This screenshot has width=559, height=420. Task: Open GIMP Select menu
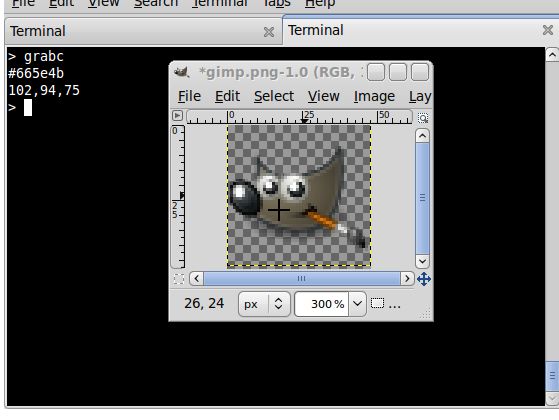tap(274, 96)
